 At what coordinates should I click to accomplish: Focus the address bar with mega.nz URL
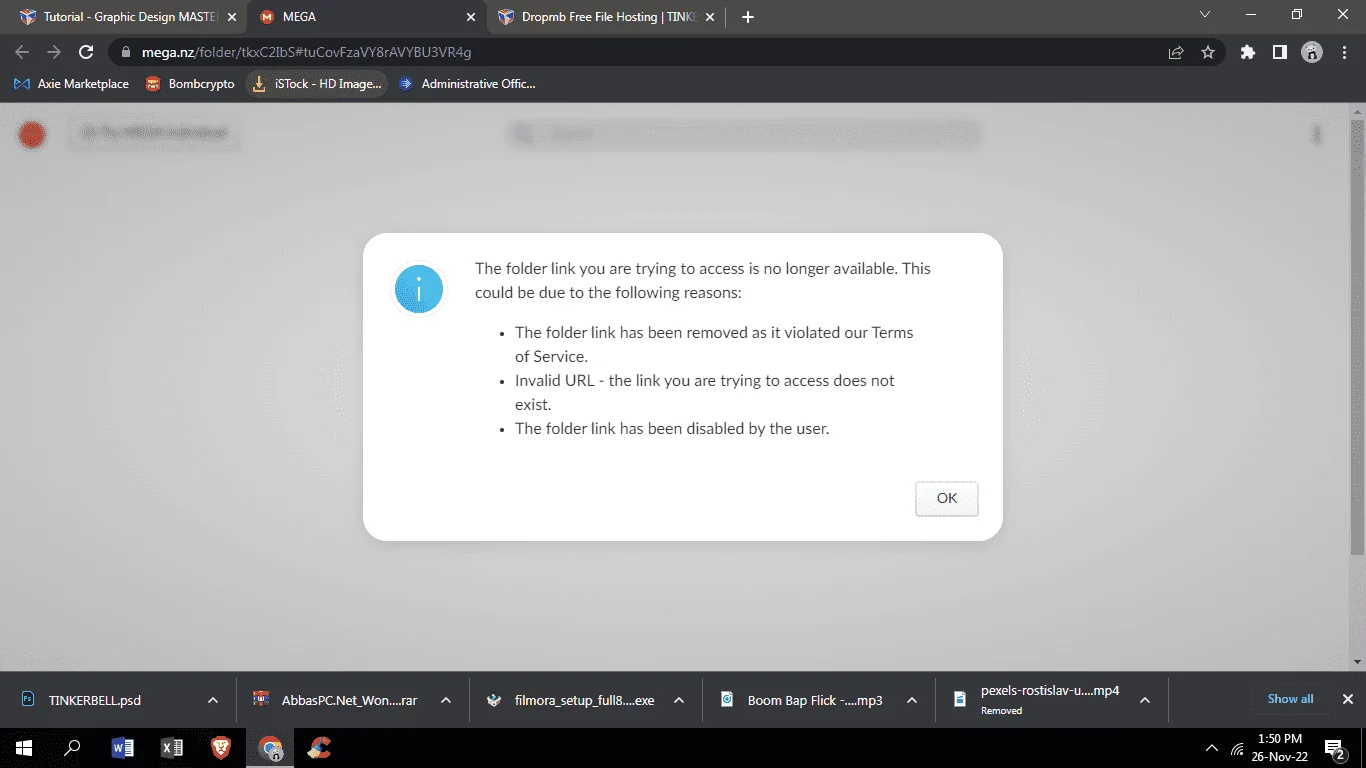pos(640,52)
